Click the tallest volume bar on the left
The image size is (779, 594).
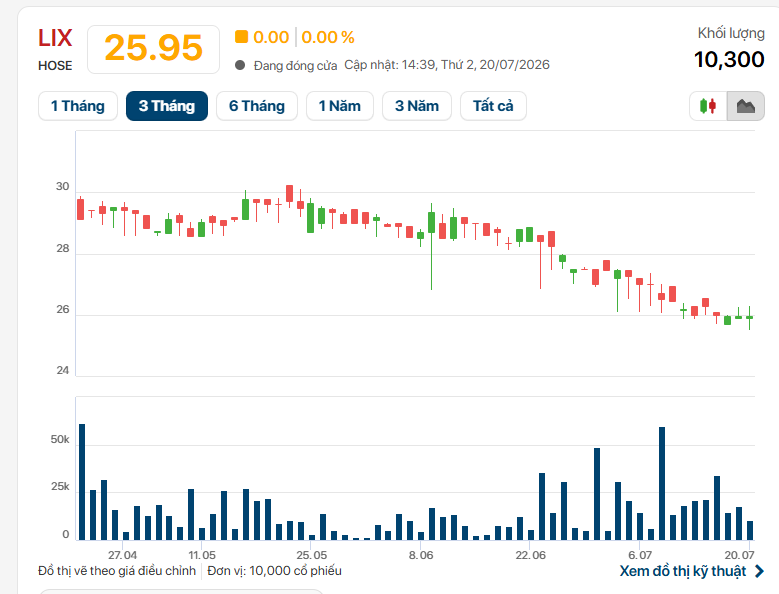[x=82, y=482]
